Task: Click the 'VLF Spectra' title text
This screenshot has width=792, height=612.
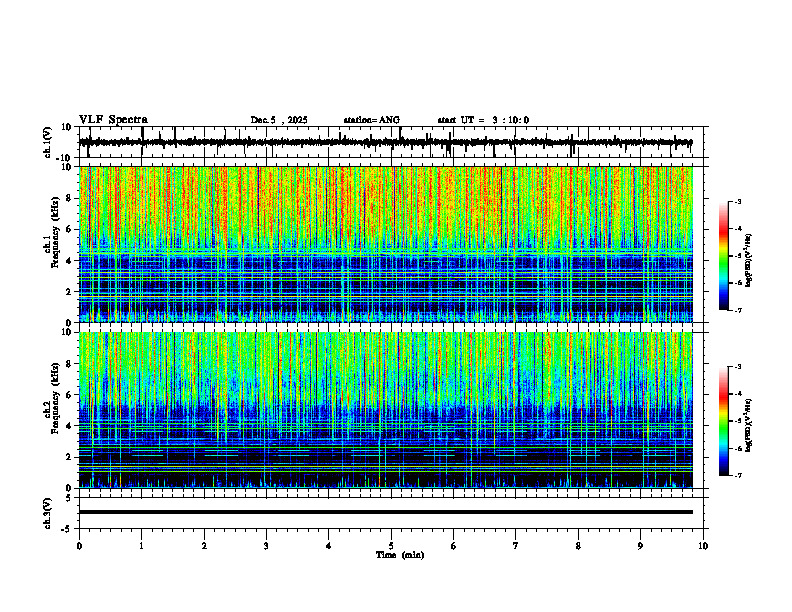Action: coord(114,120)
